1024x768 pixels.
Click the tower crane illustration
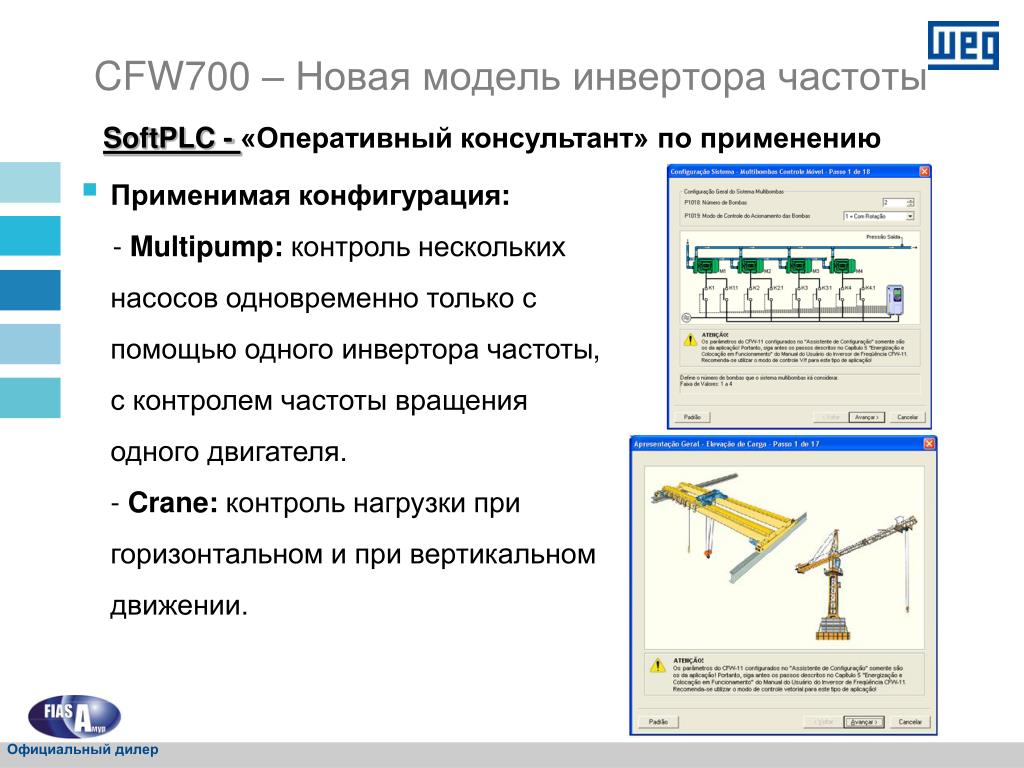tap(856, 578)
